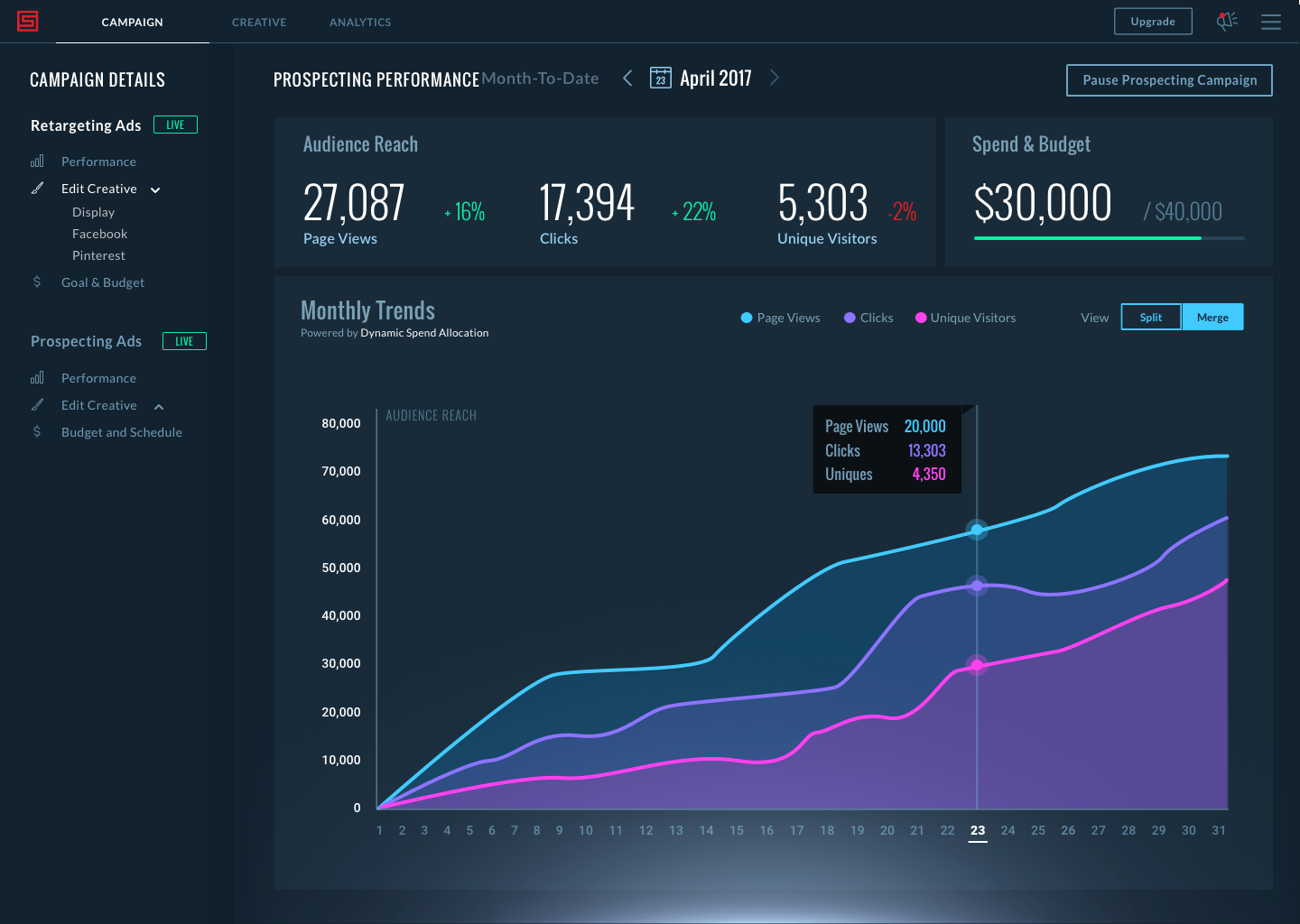Viewport: 1300px width, 924px height.
Task: Click Retargeting Performance bar chart icon
Action: click(x=37, y=162)
